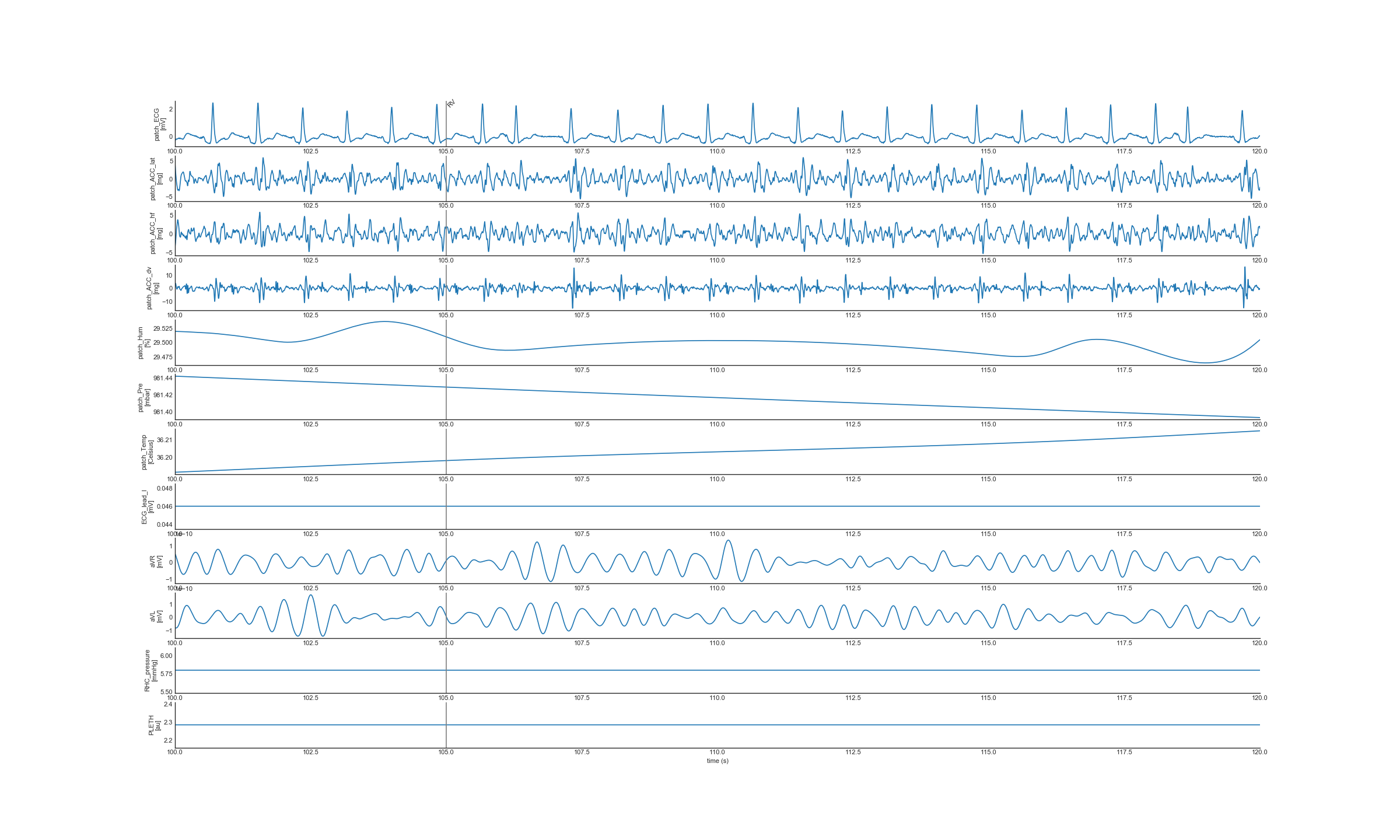Click the 0.046 tick on ECG_lead_I axis
Viewport: 1400px width, 840px height.
(x=164, y=506)
